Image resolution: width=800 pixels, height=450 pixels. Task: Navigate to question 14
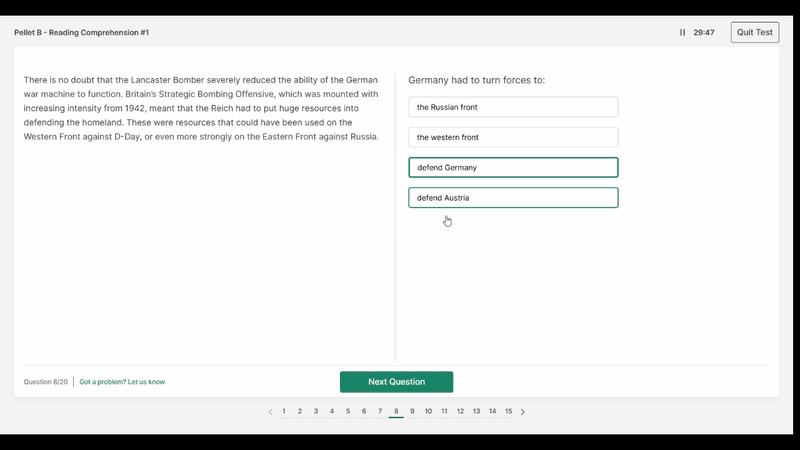point(492,411)
